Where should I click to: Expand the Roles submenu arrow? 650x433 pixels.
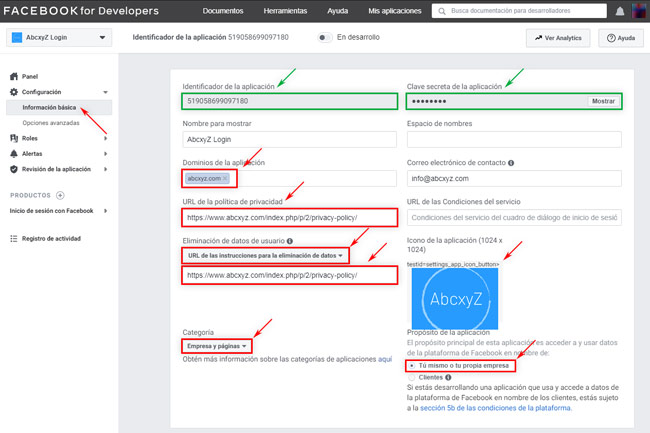(106, 138)
